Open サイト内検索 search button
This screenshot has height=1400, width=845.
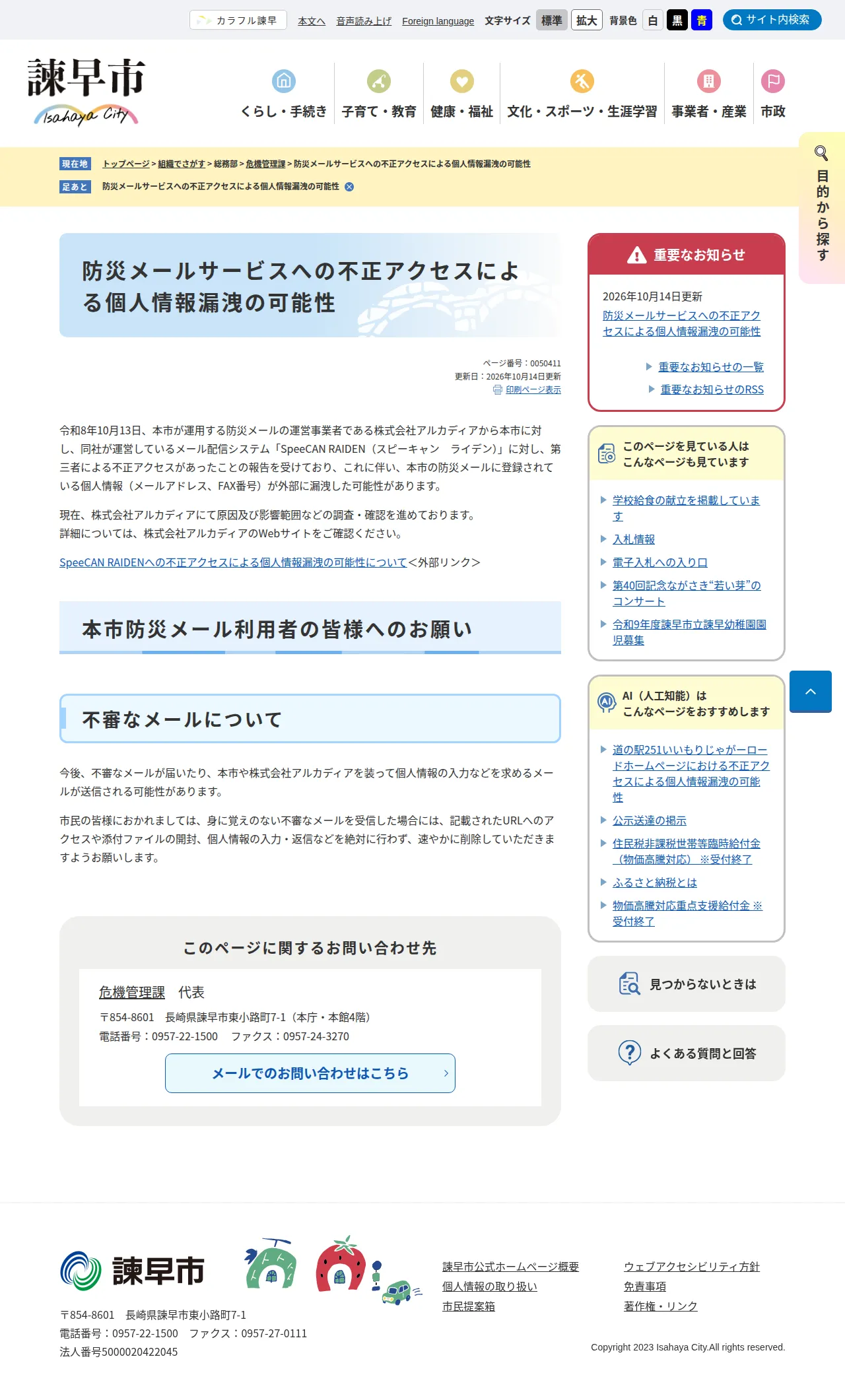coord(772,20)
